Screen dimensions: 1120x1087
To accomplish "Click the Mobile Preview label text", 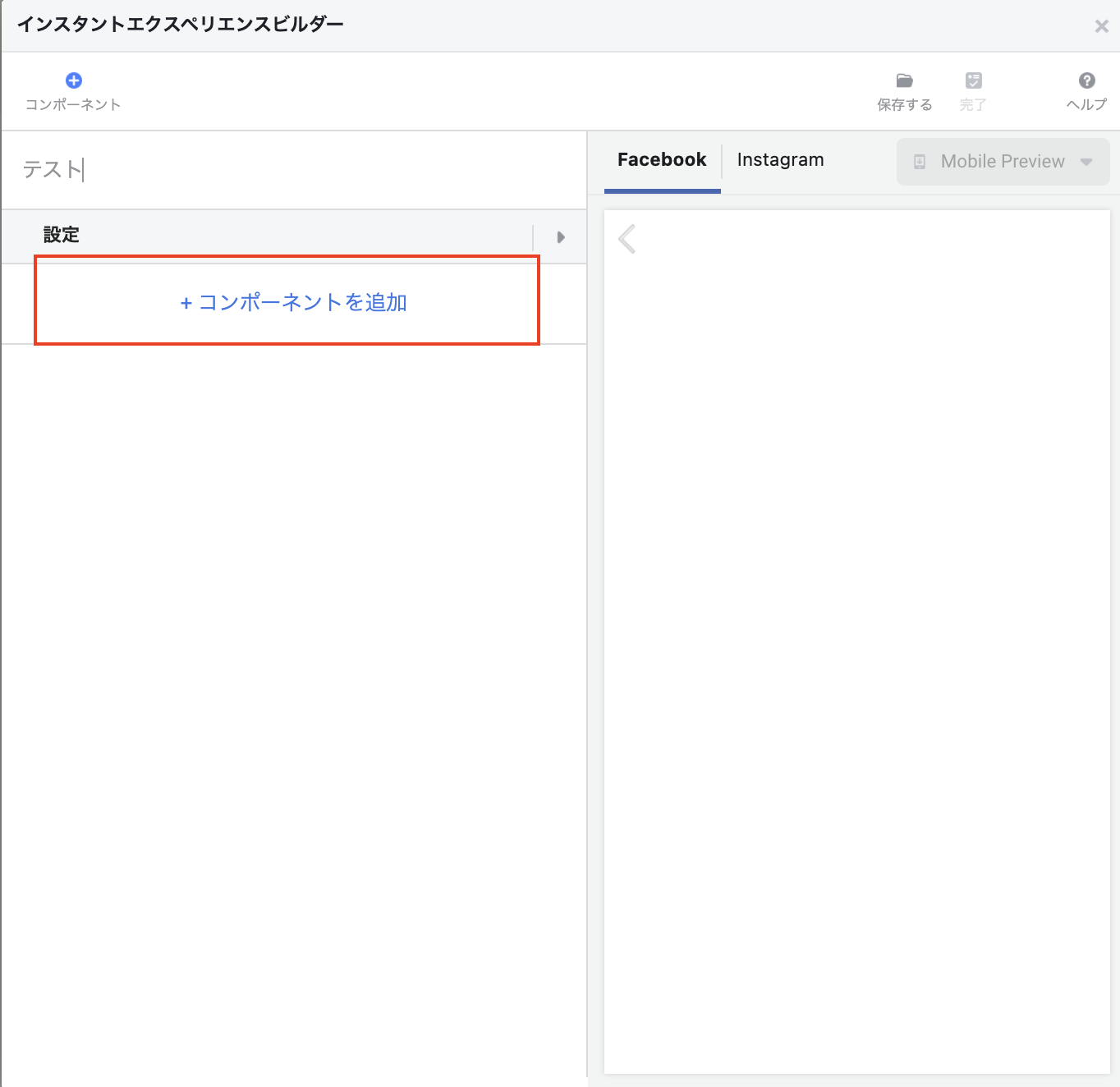I will click(x=1002, y=162).
